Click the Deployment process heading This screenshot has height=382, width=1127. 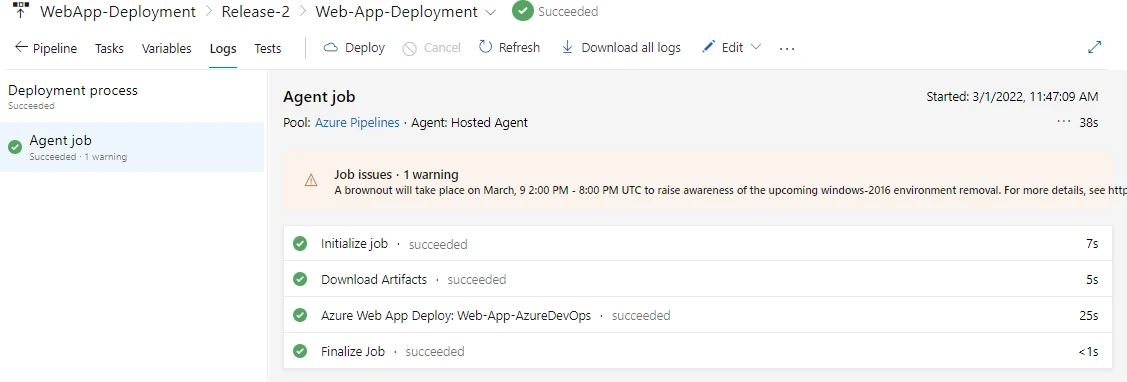tap(73, 91)
